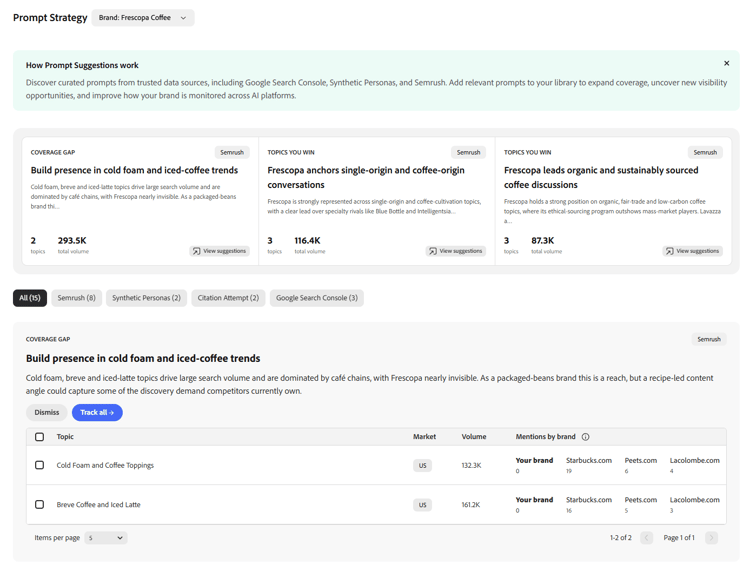Click Semrush badge on single-origin card
This screenshot has height=566, width=750.
click(x=468, y=152)
